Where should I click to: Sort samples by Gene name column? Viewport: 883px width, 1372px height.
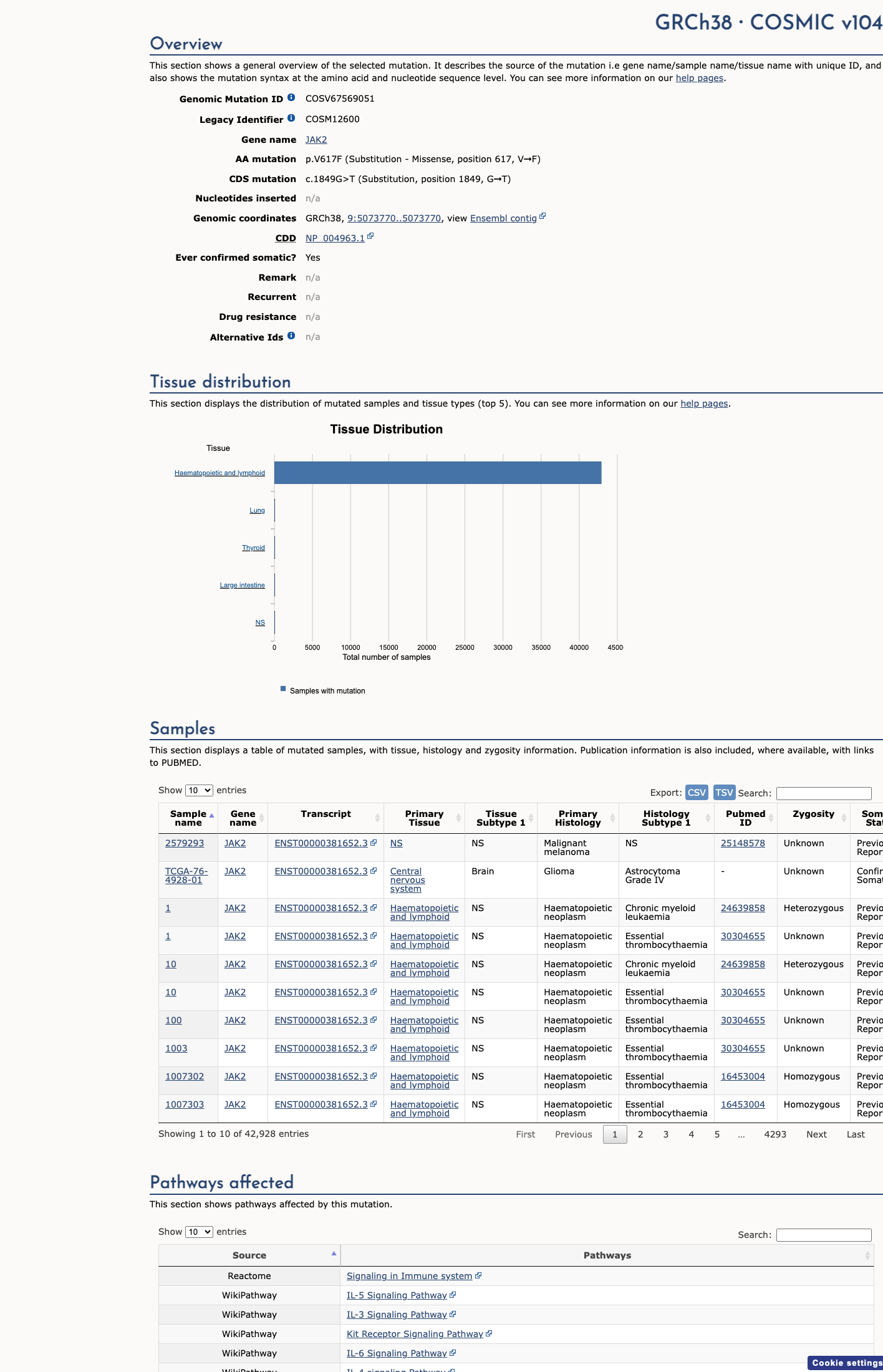243,818
